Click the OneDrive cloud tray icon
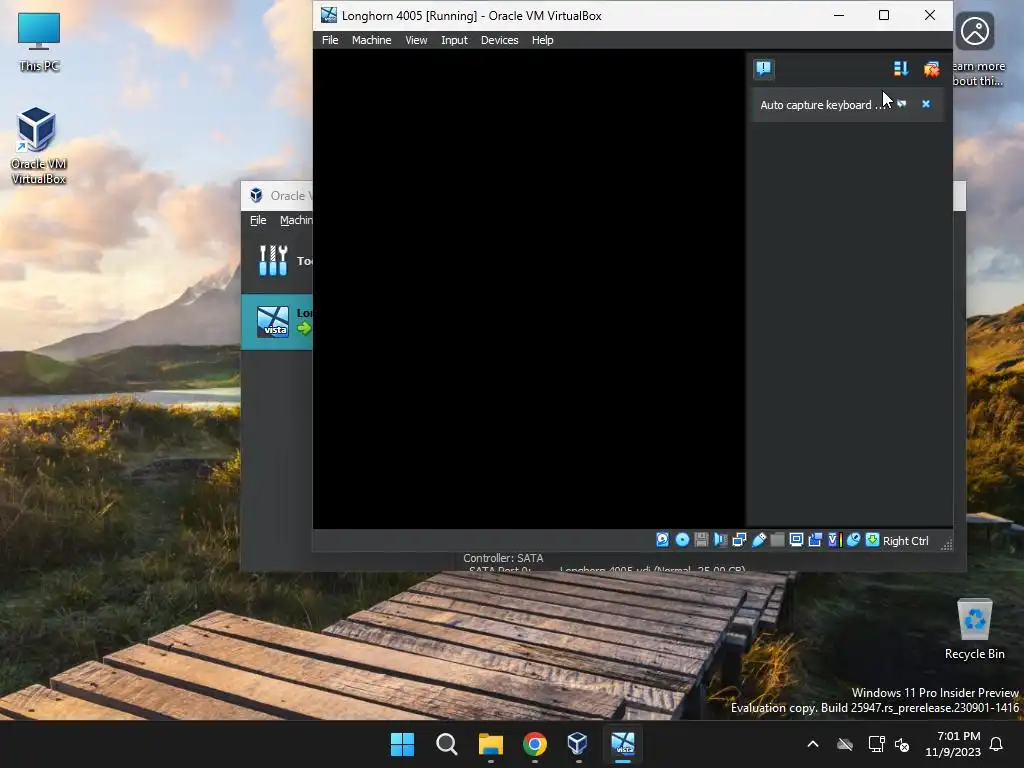Image resolution: width=1024 pixels, height=768 pixels. (845, 744)
